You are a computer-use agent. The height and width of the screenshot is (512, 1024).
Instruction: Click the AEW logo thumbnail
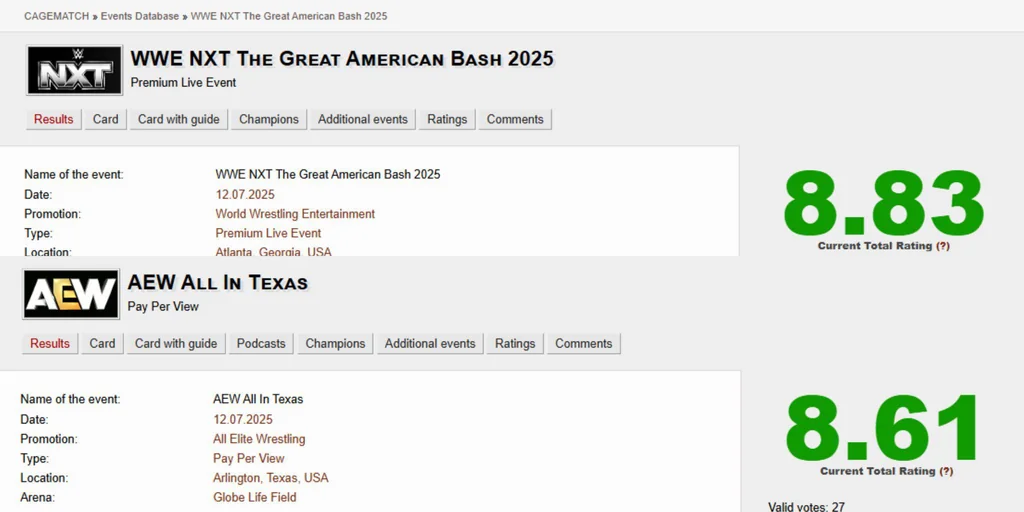coord(71,294)
